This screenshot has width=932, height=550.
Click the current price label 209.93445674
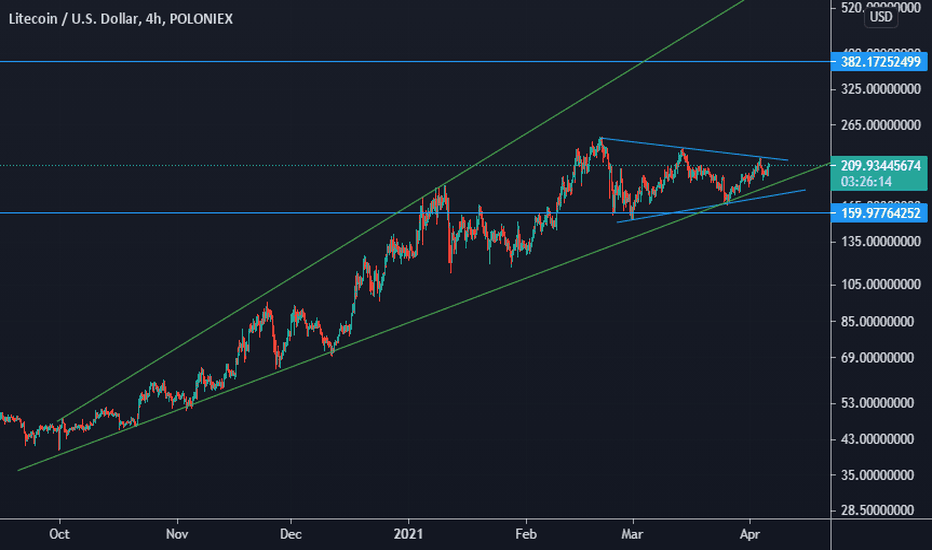tap(880, 166)
